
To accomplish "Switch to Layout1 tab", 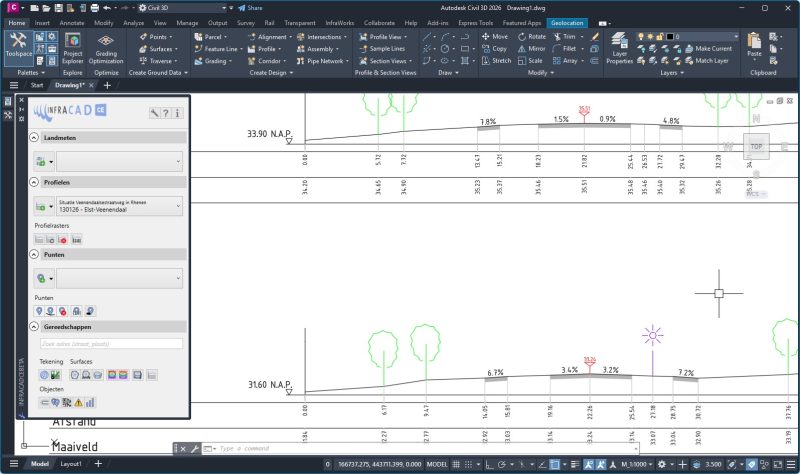I will (x=70, y=464).
